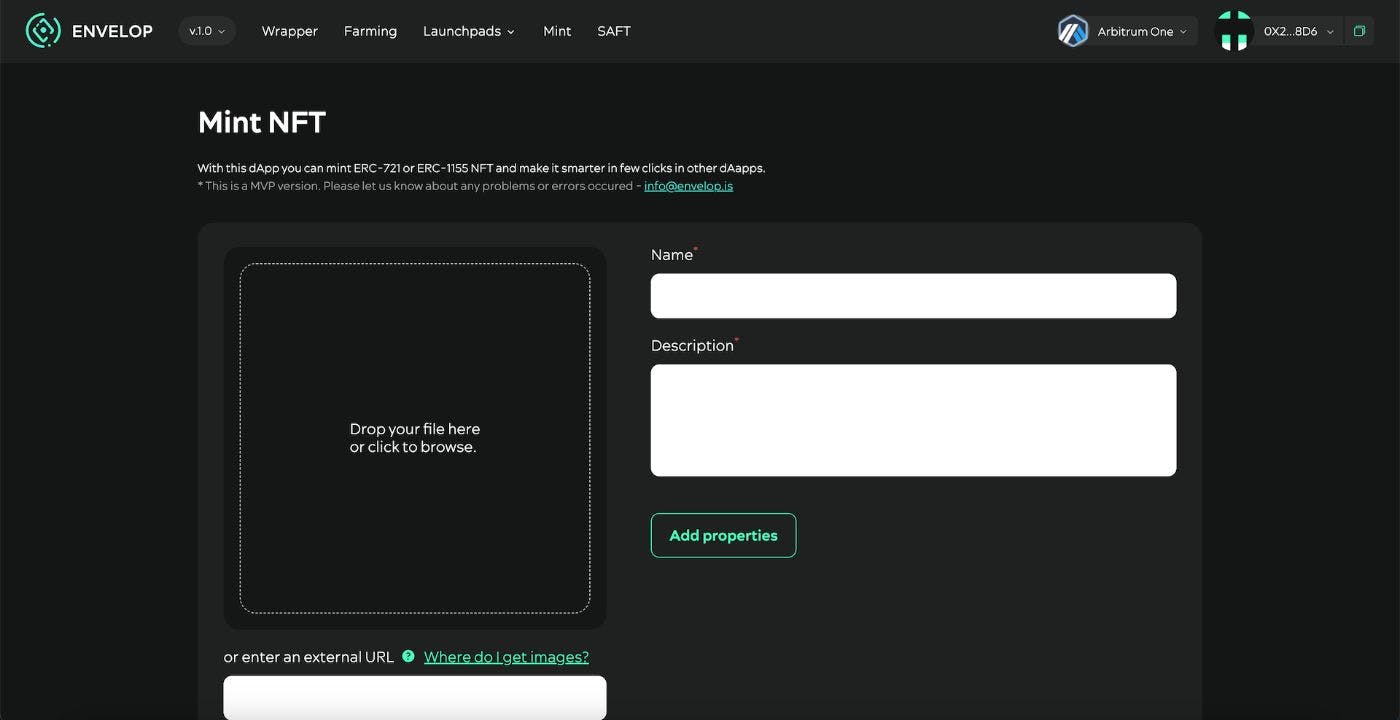Click the file drop zone to browse
The image size is (1400, 720).
tap(414, 438)
